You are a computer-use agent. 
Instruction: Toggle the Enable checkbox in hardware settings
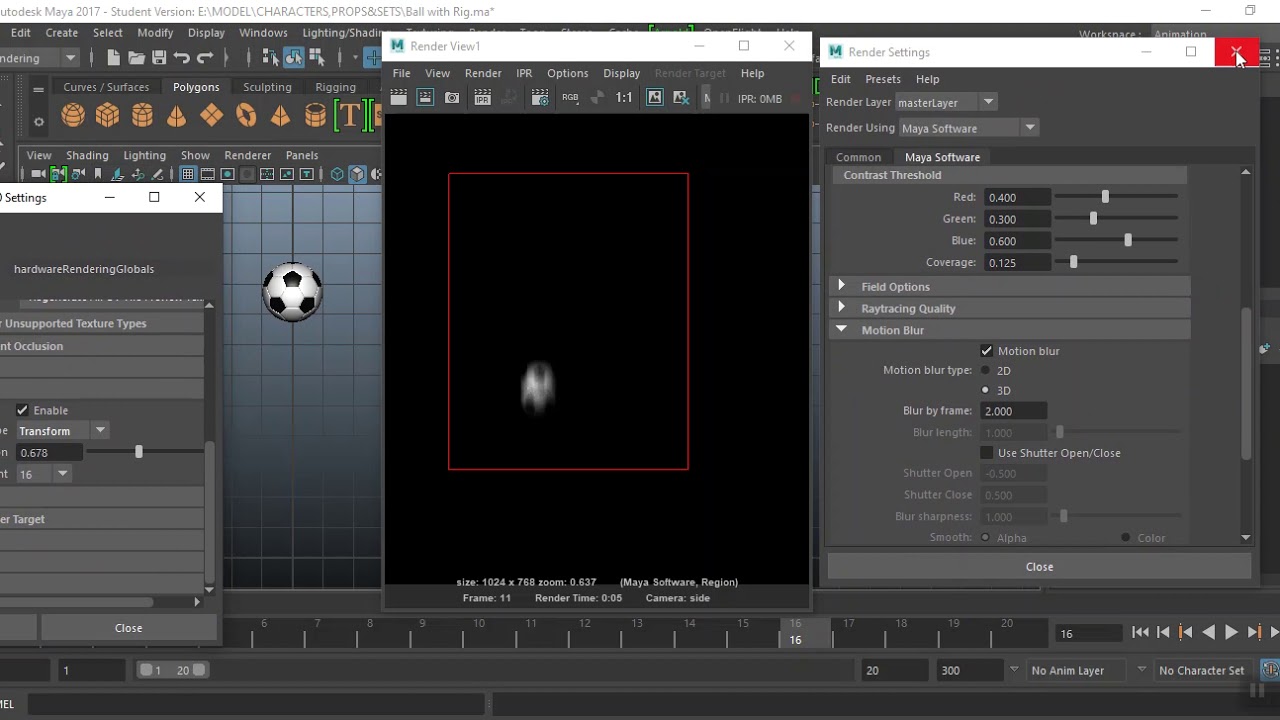click(x=22, y=410)
